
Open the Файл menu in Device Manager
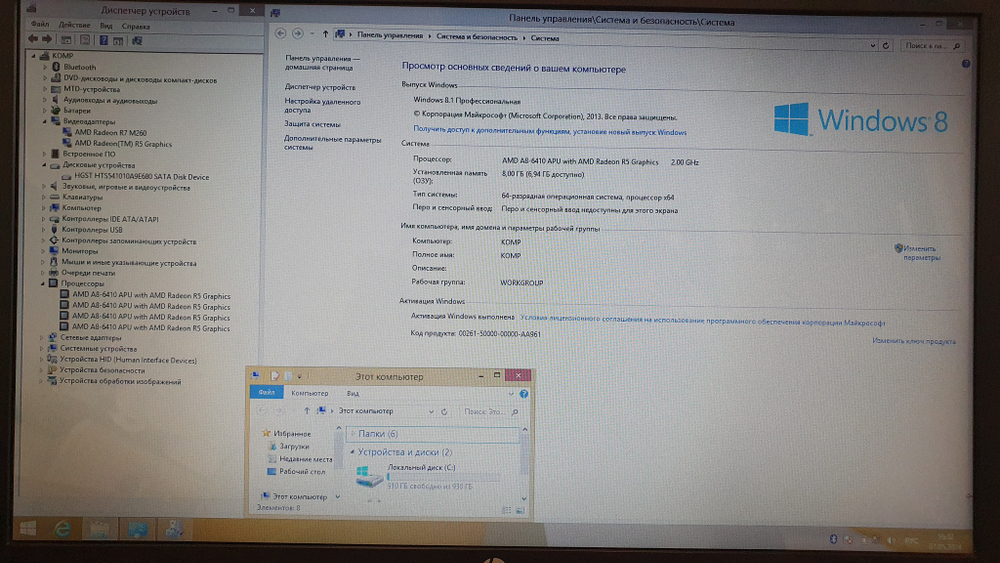tap(40, 25)
